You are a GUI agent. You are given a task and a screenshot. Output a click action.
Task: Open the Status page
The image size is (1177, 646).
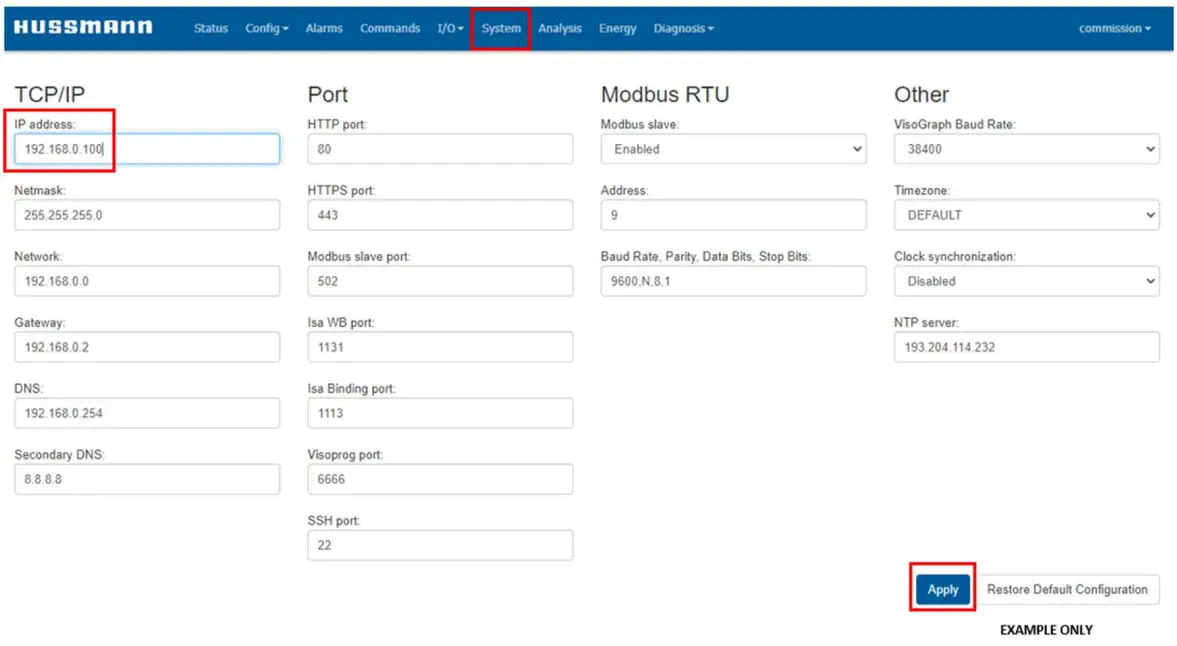(x=211, y=29)
